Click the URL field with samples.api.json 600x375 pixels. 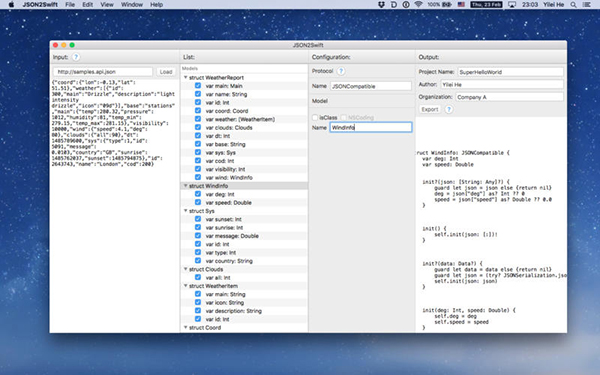[x=103, y=72]
